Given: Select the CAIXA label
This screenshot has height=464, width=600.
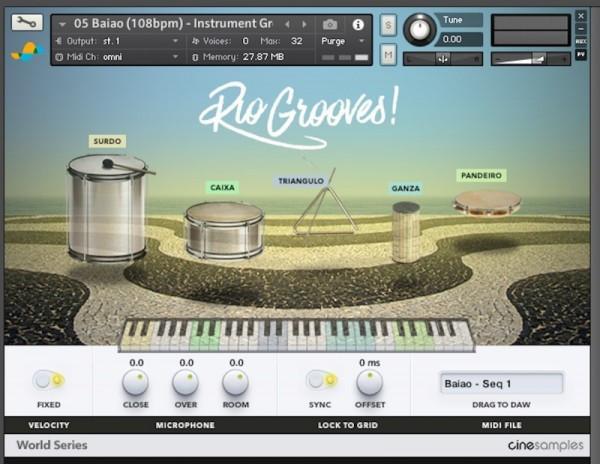Looking at the screenshot, I should point(222,187).
